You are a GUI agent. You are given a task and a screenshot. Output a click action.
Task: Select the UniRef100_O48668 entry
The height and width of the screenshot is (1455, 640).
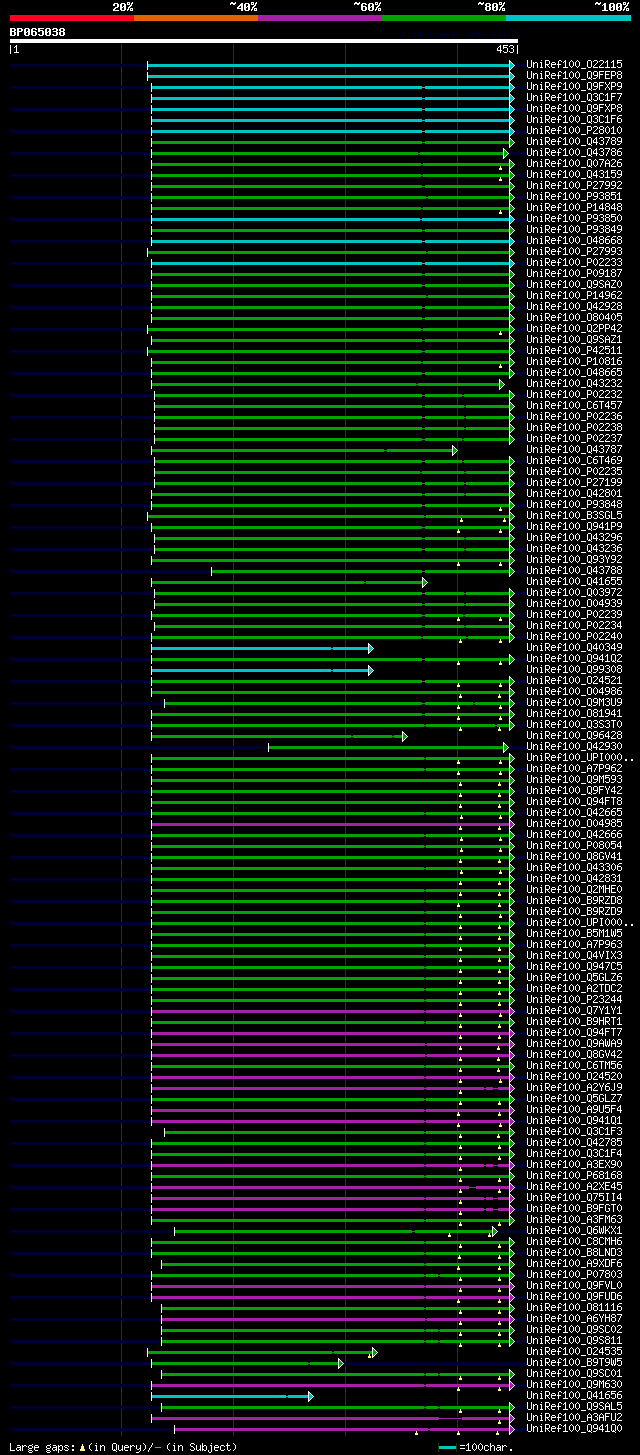click(x=574, y=241)
